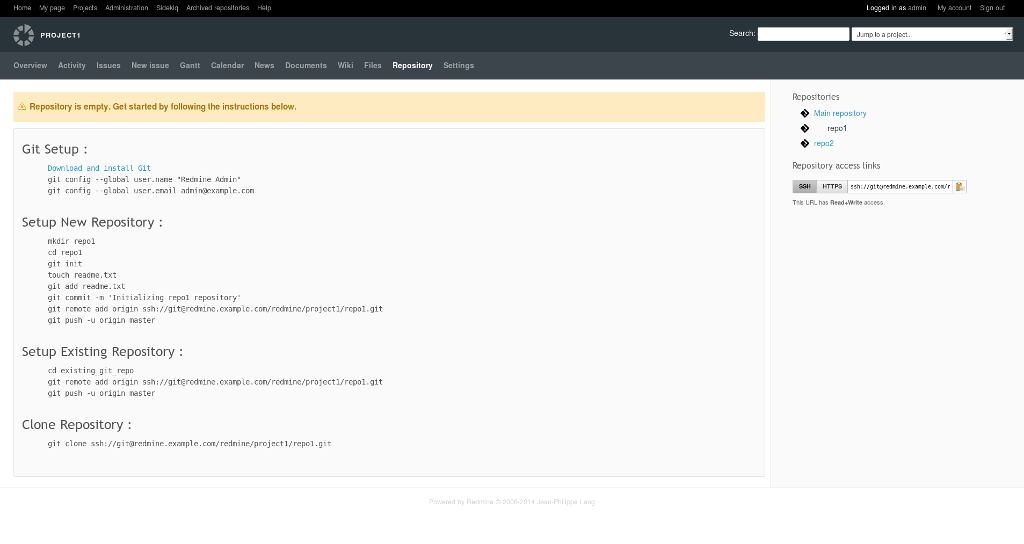Click the 'git config --global user.name' line

(144, 179)
